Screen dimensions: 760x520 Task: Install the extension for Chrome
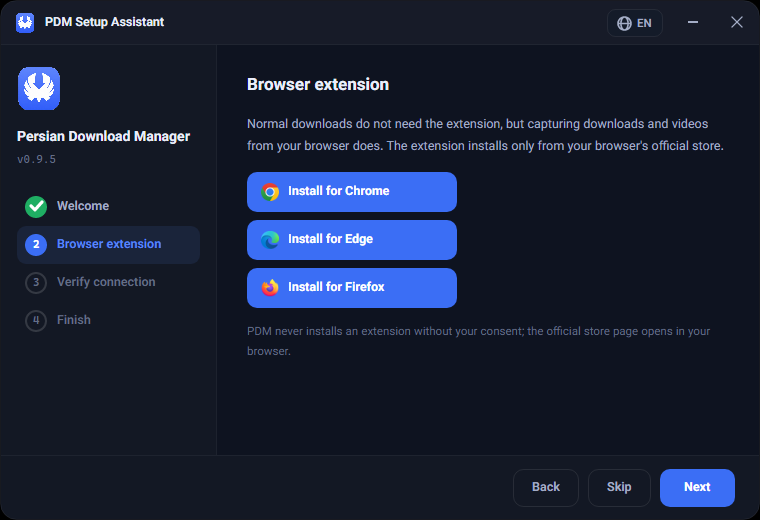(x=352, y=192)
